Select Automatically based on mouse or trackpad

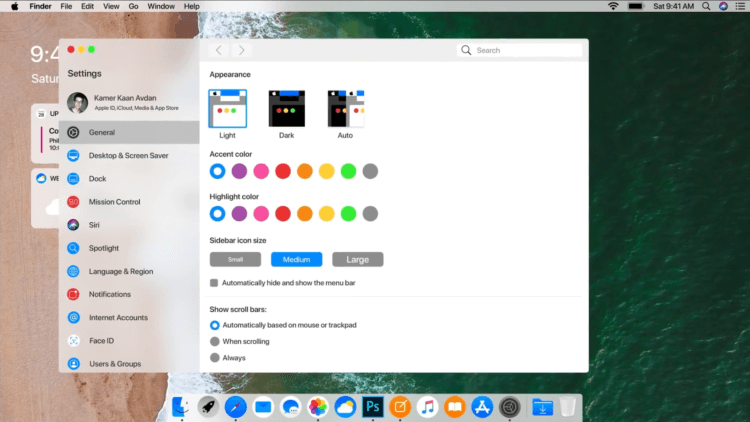click(x=214, y=325)
